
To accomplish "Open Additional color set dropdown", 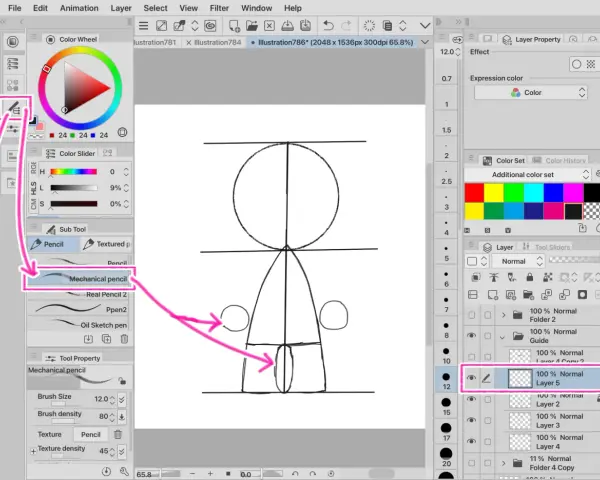I will [527, 175].
